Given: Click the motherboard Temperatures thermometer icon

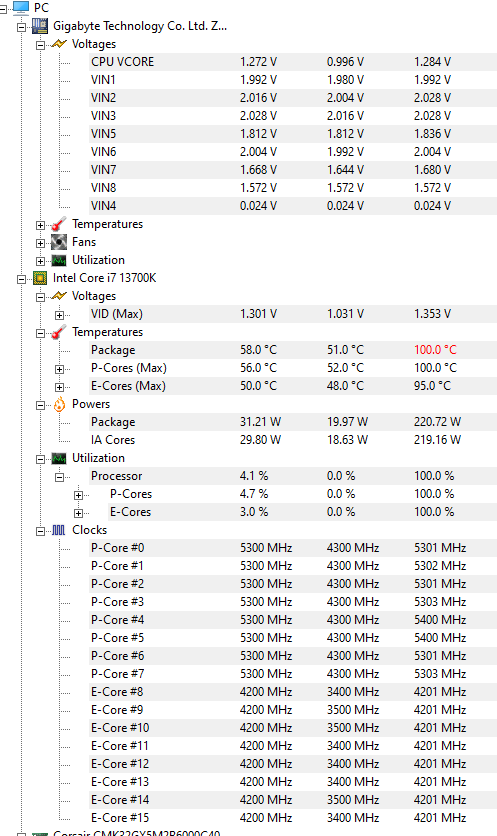Looking at the screenshot, I should pyautogui.click(x=59, y=224).
